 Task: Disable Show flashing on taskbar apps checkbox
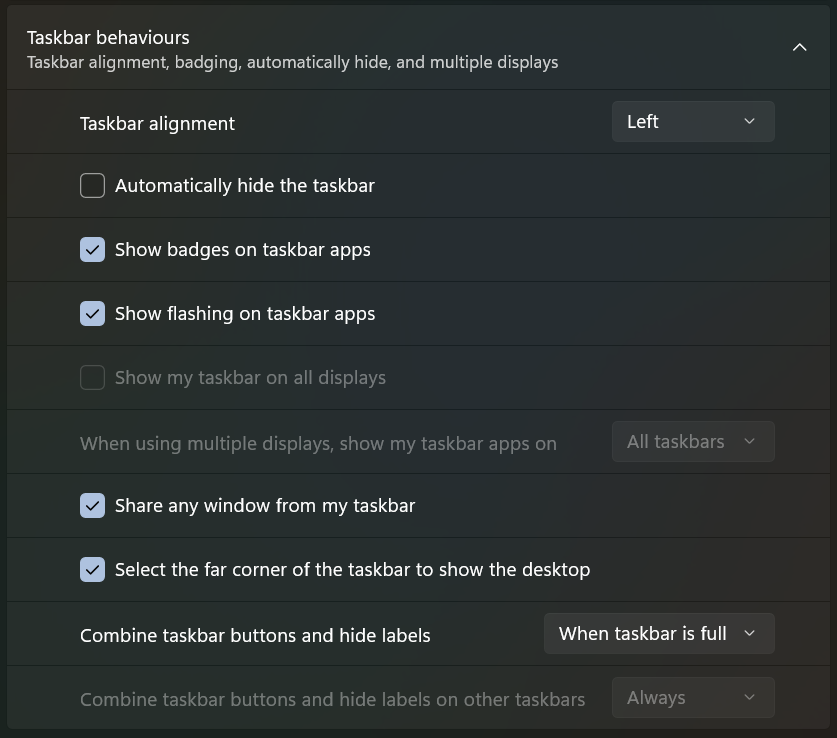click(92, 313)
